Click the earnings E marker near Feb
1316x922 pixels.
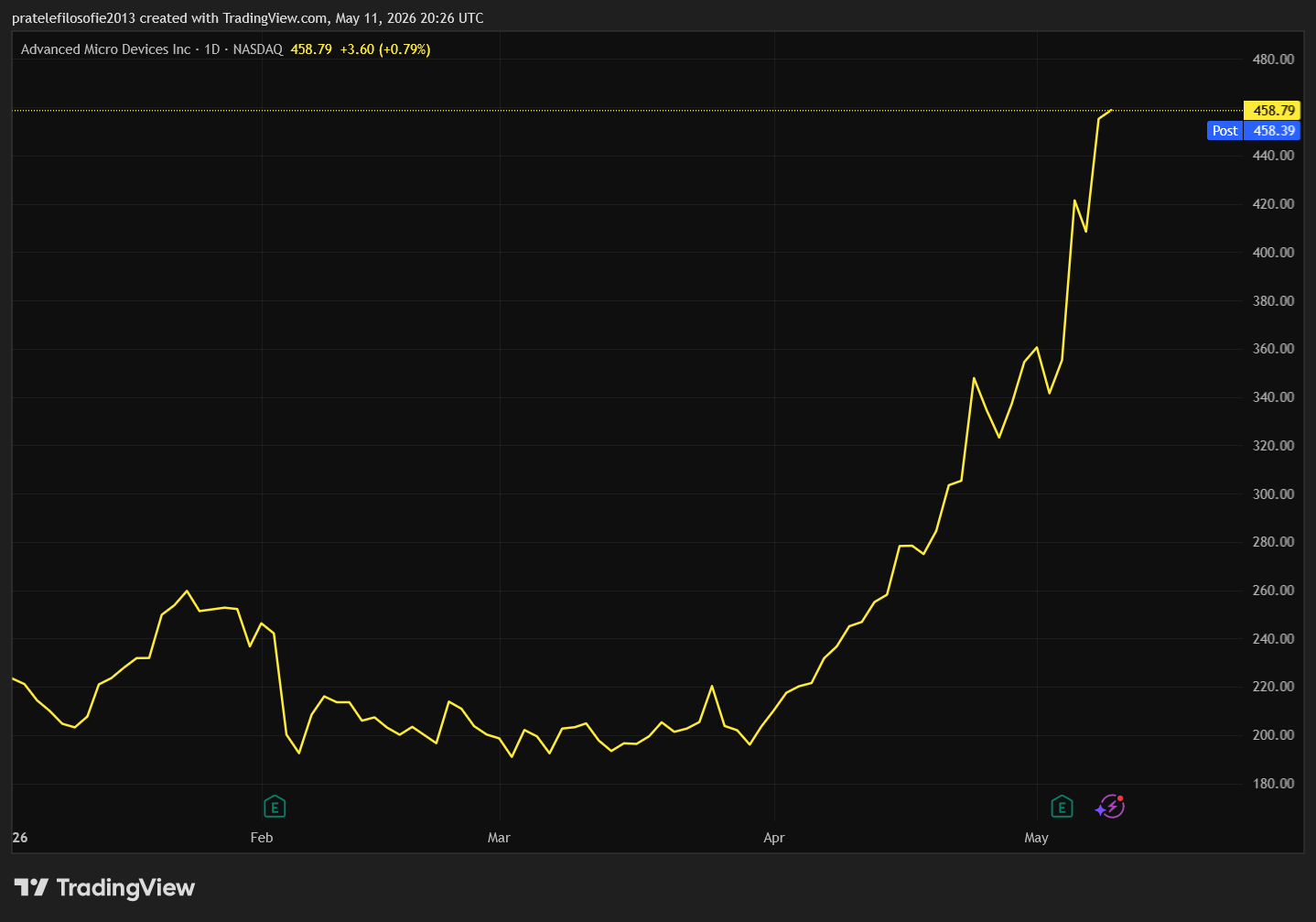coord(275,807)
